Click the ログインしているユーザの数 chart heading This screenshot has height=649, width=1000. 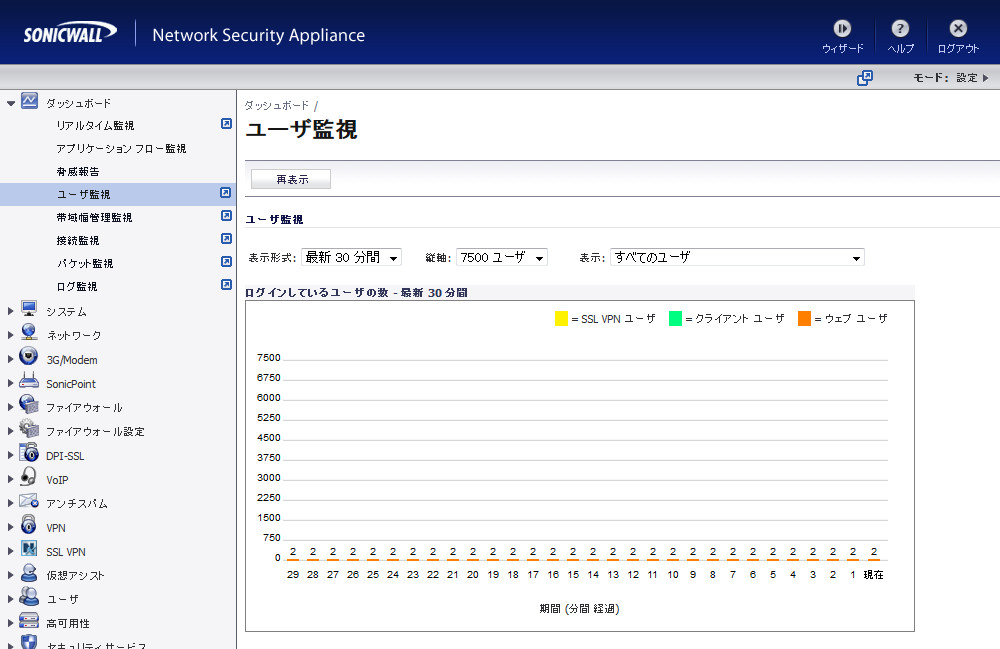[x=357, y=293]
